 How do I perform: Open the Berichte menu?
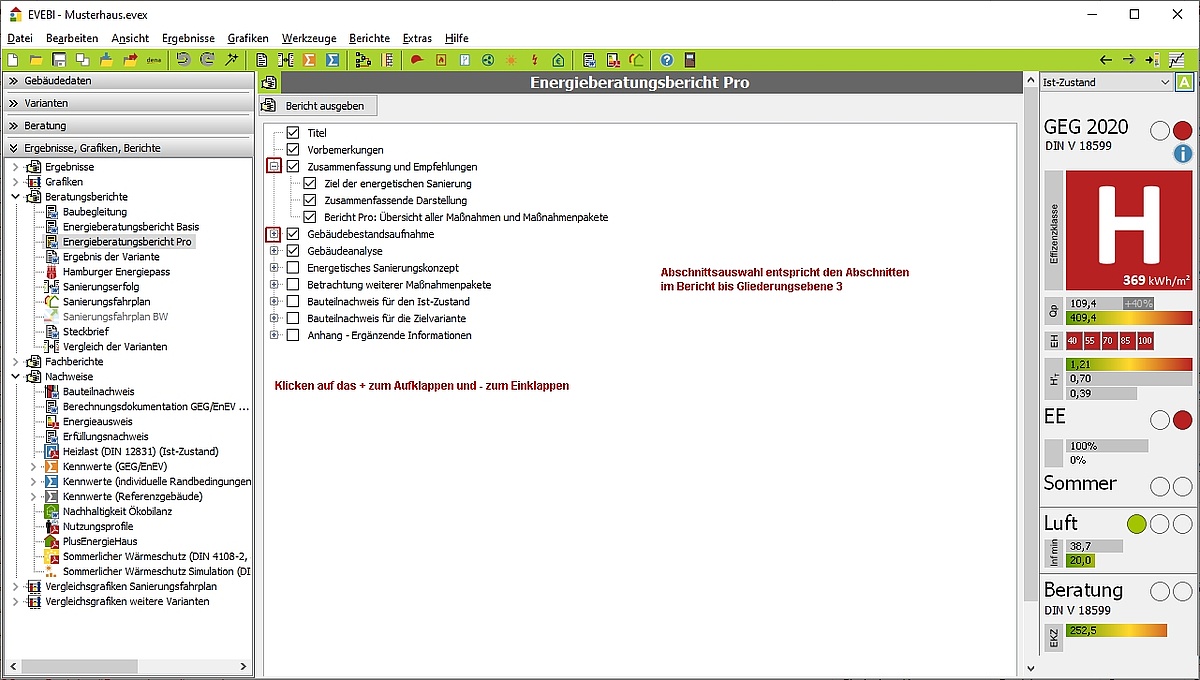pyautogui.click(x=369, y=38)
